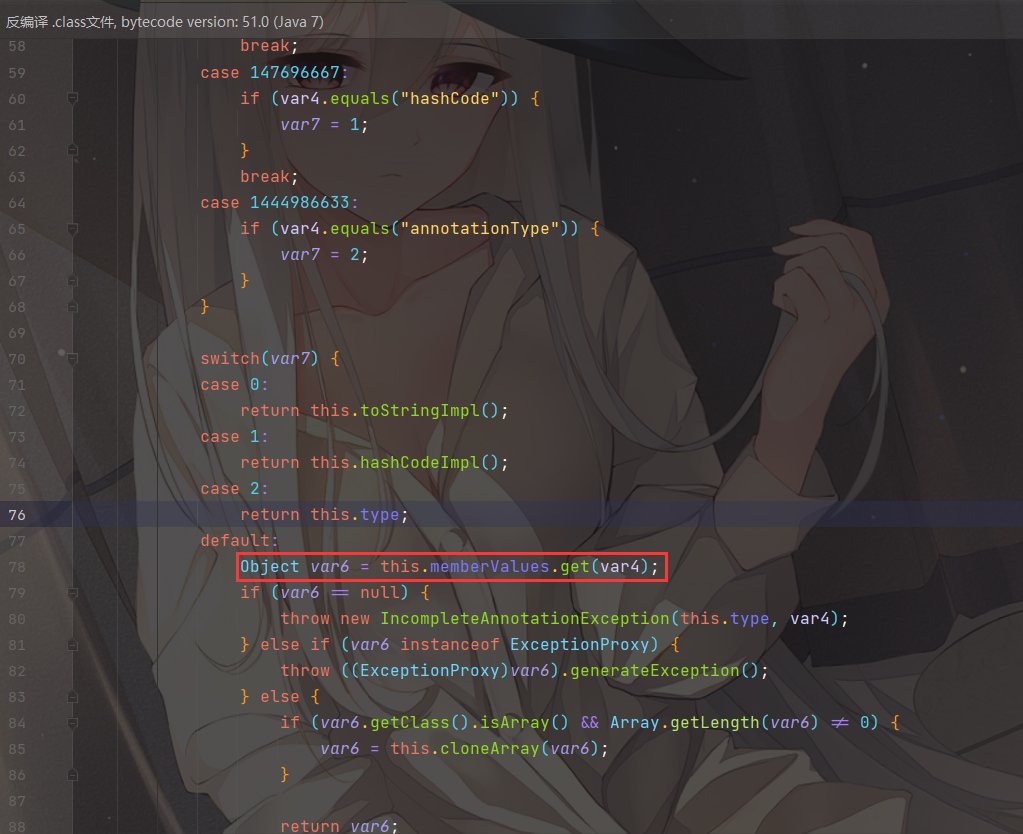Click the get(var4) call on line 78
Image resolution: width=1023 pixels, height=834 pixels.
pos(604,566)
